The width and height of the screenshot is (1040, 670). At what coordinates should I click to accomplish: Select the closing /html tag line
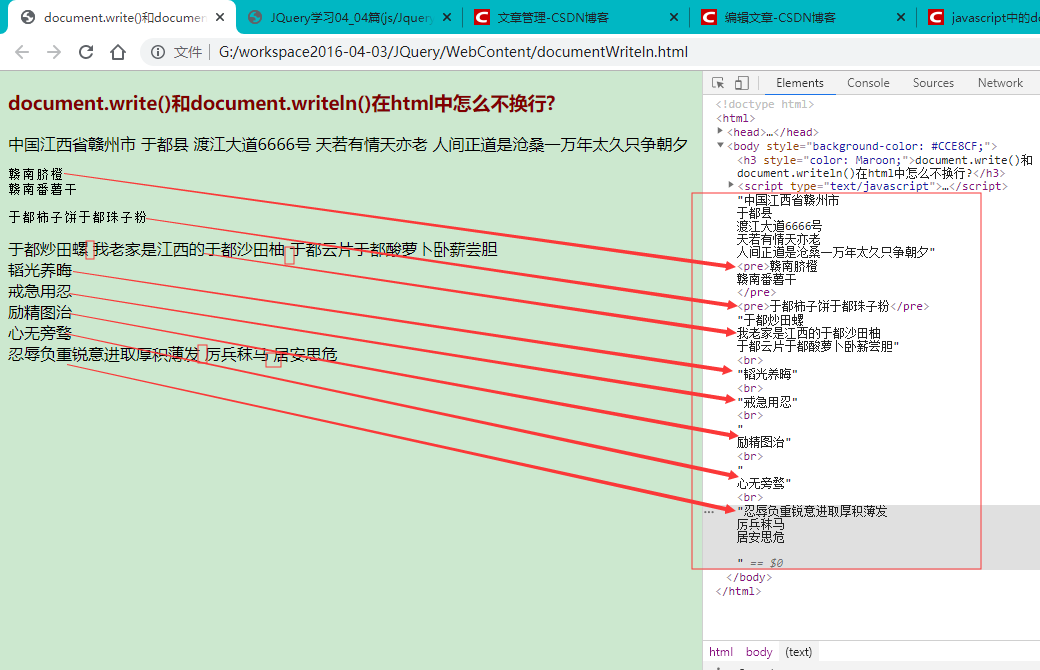pos(738,591)
